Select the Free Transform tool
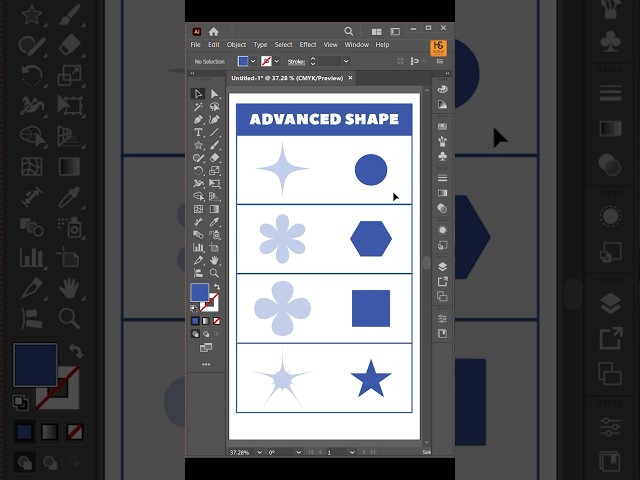The width and height of the screenshot is (640, 480). click(x=214, y=184)
